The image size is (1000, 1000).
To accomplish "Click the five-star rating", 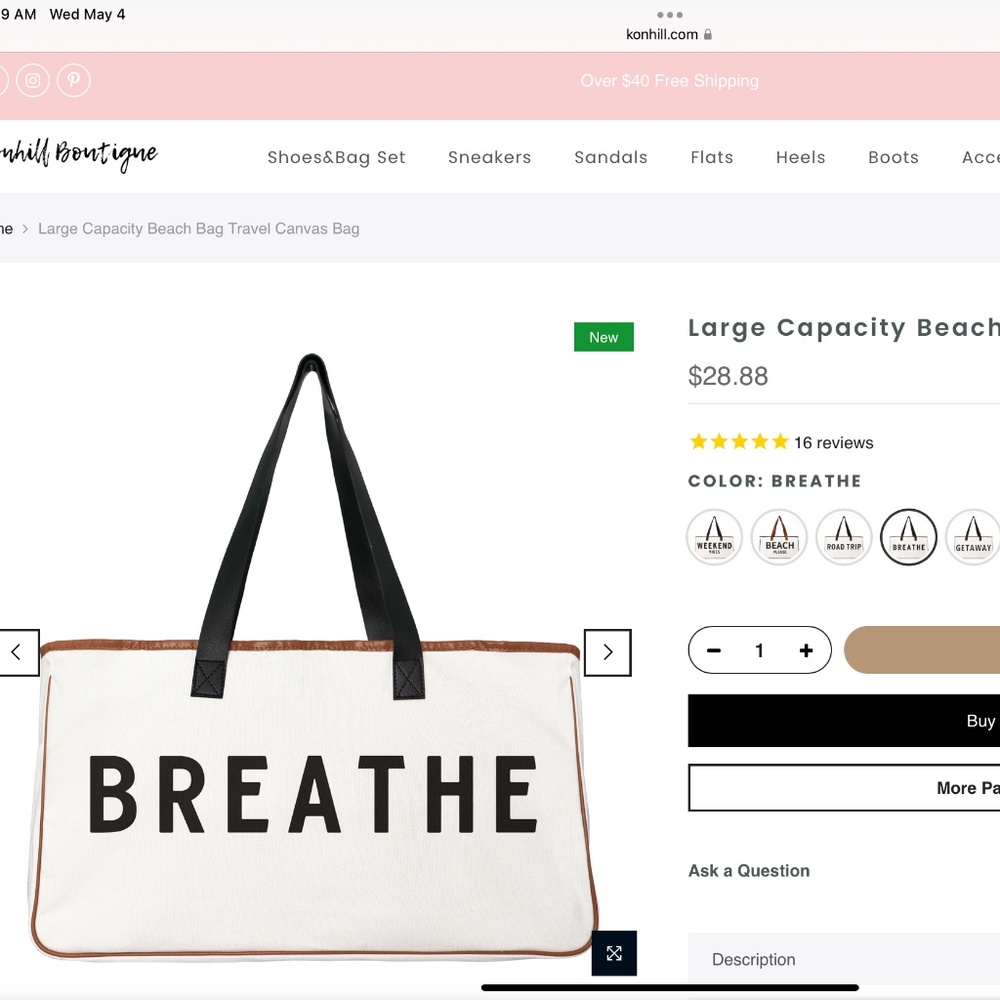I will click(739, 441).
